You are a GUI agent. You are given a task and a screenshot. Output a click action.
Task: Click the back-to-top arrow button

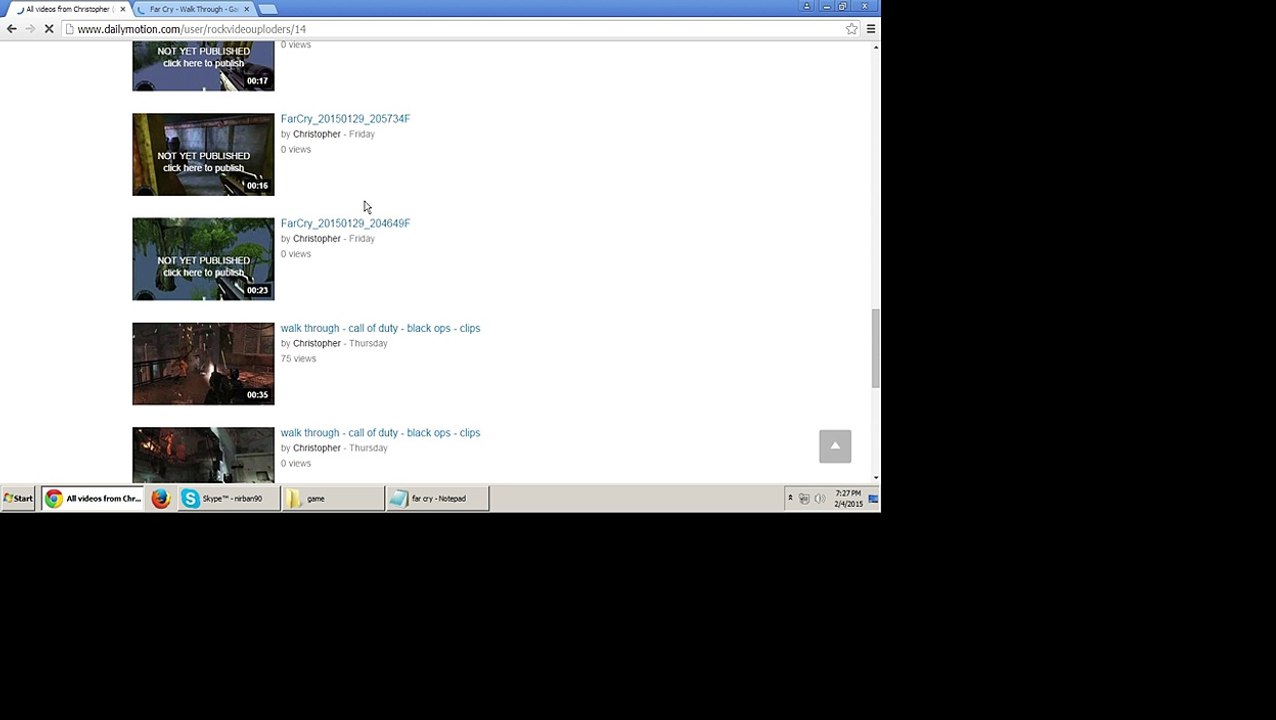pyautogui.click(x=835, y=446)
